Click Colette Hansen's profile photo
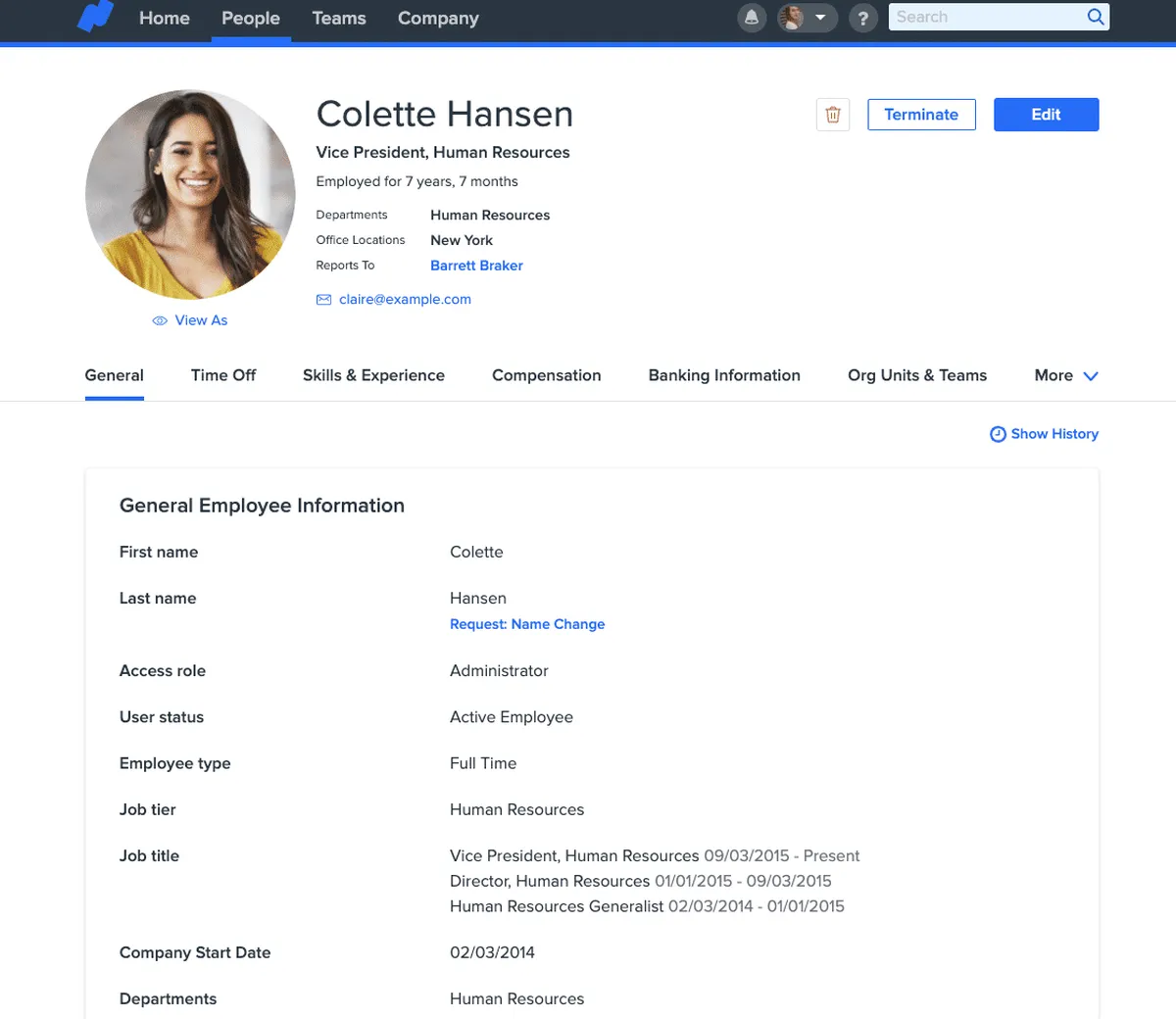1176x1019 pixels. [x=190, y=195]
